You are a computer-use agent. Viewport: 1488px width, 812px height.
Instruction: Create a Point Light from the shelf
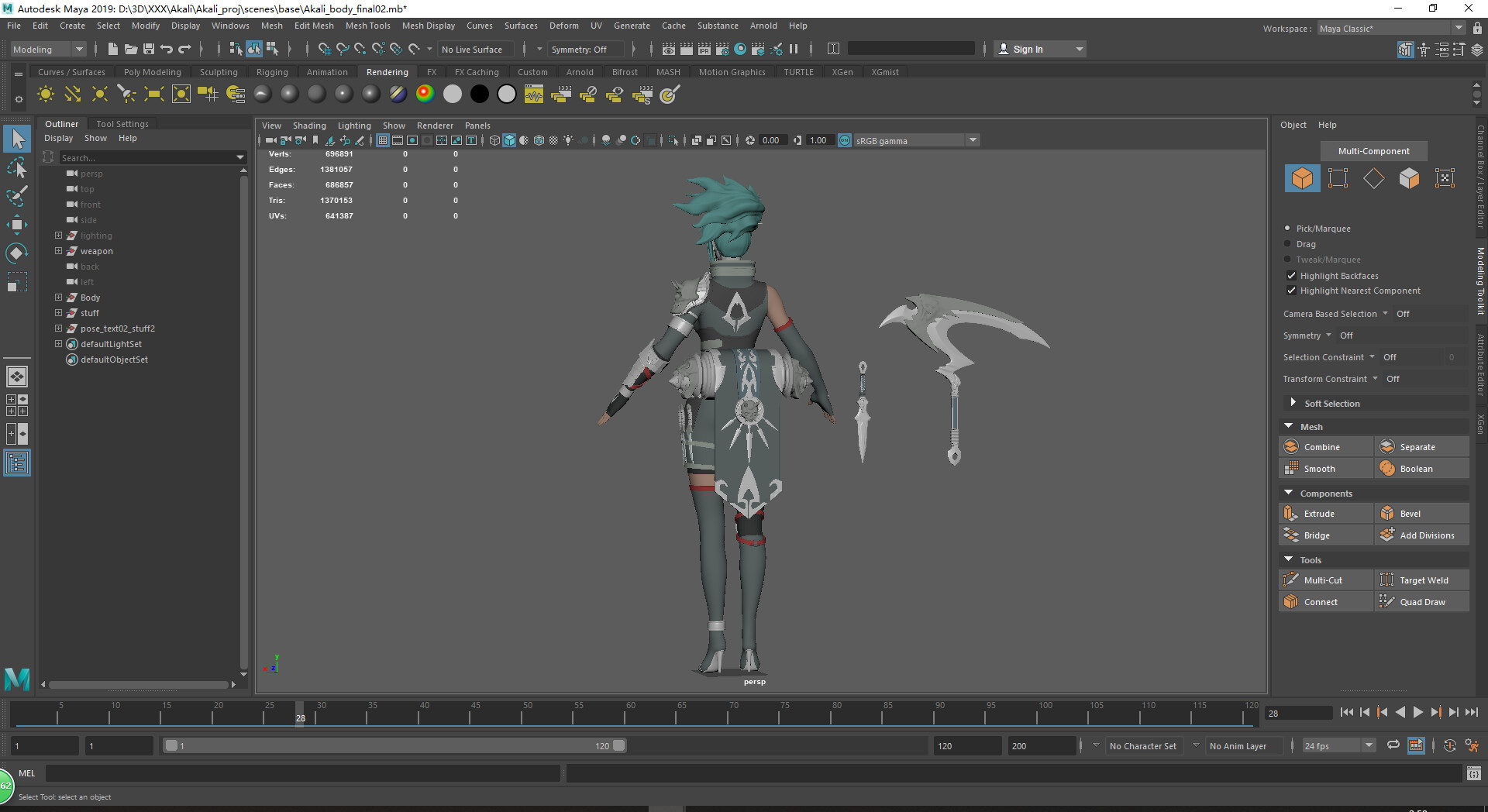point(100,95)
